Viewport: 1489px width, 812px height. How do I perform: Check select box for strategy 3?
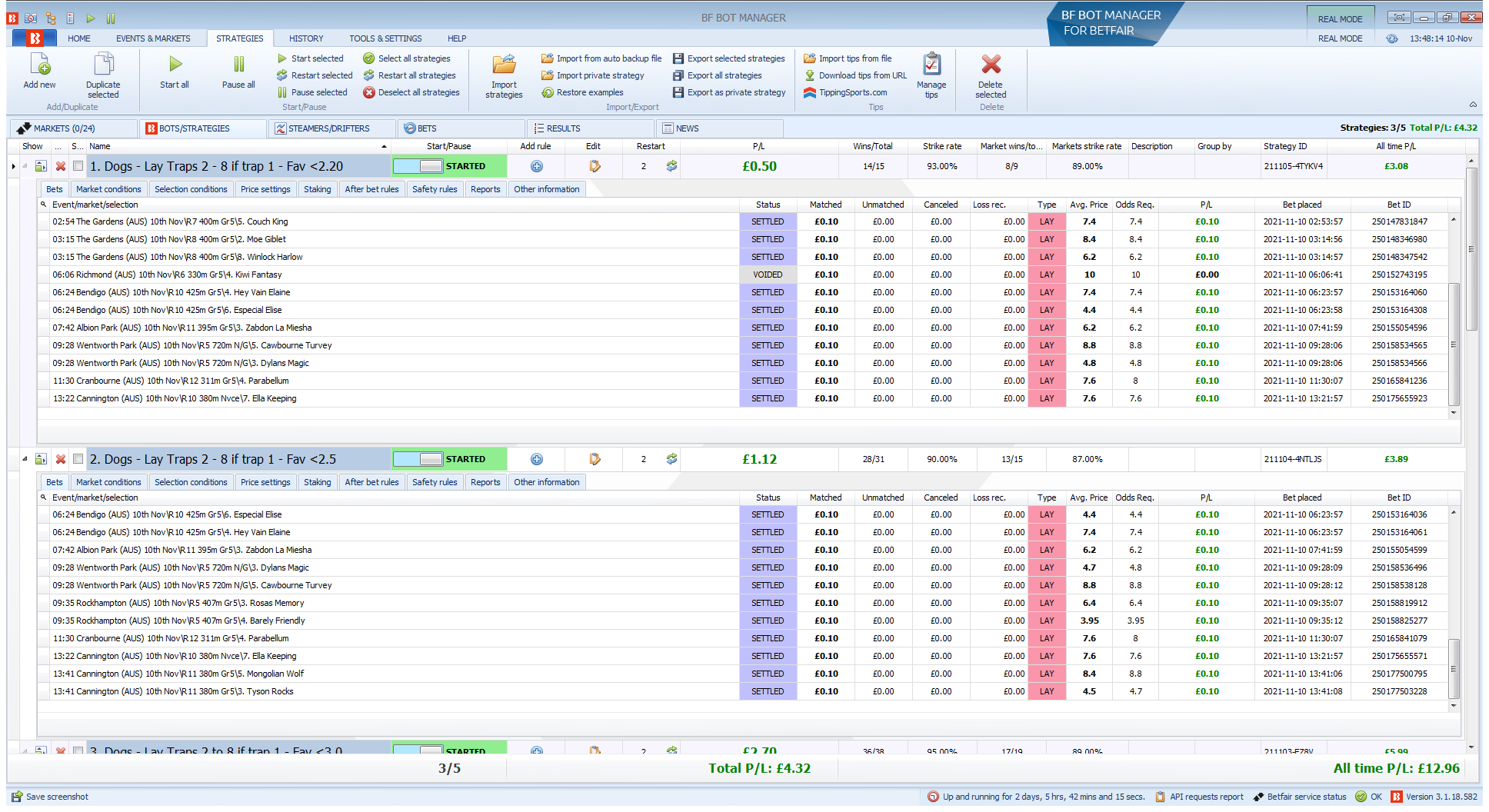(x=78, y=750)
